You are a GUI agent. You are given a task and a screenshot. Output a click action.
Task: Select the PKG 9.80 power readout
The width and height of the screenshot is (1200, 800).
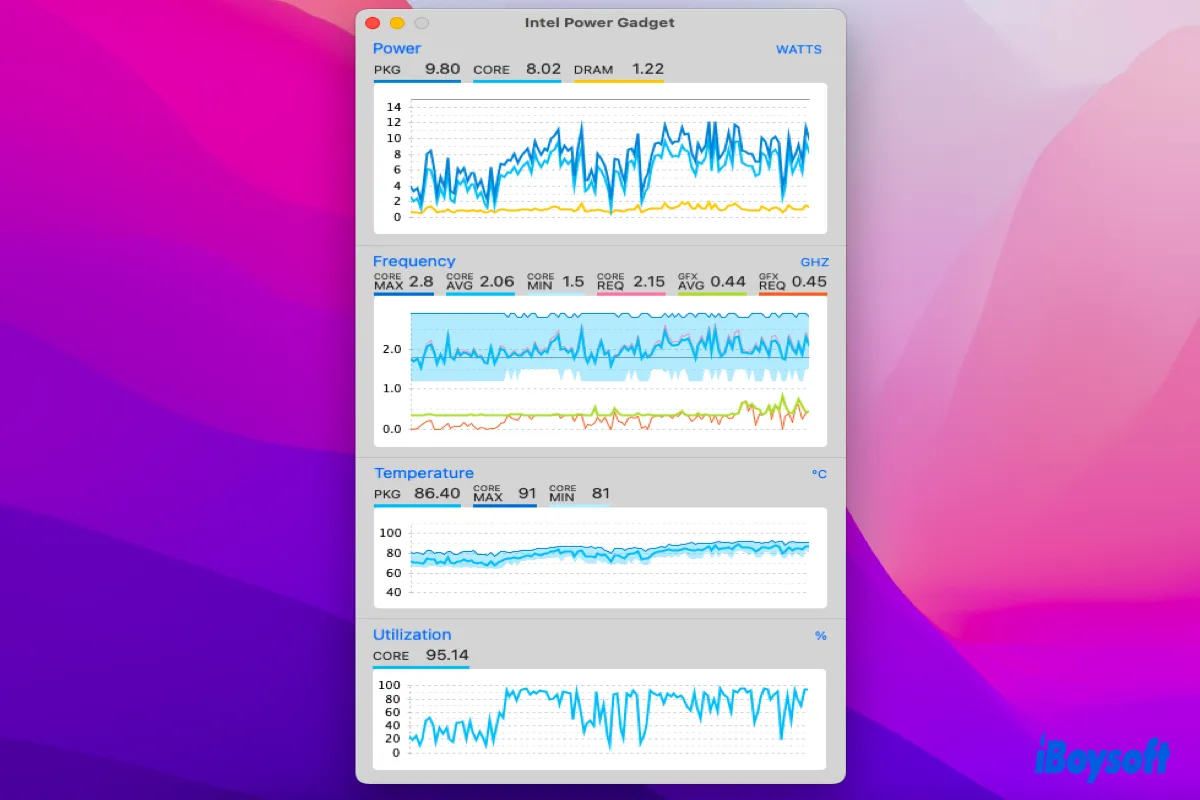[417, 70]
